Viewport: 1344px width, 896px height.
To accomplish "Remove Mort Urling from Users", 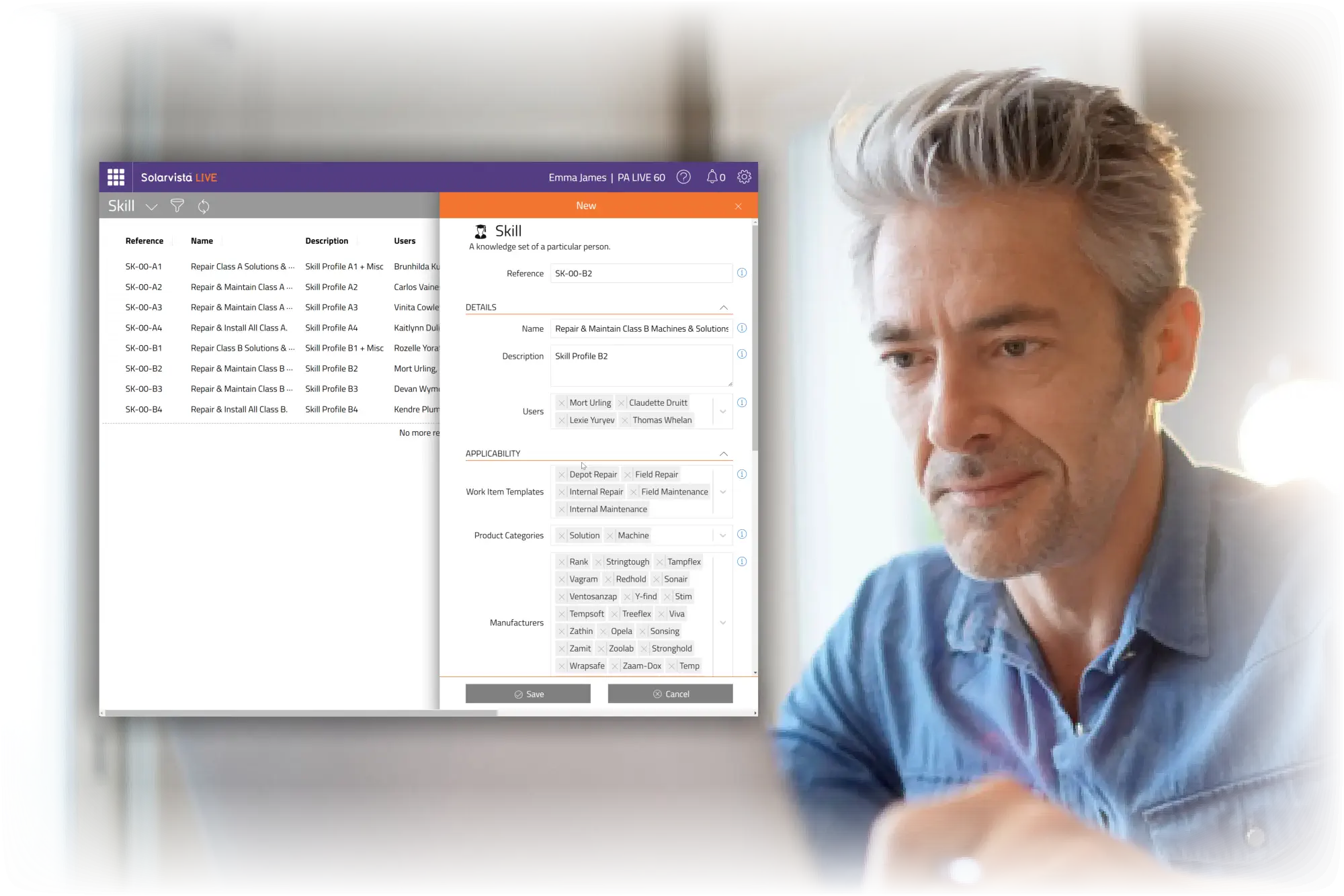I will click(562, 403).
